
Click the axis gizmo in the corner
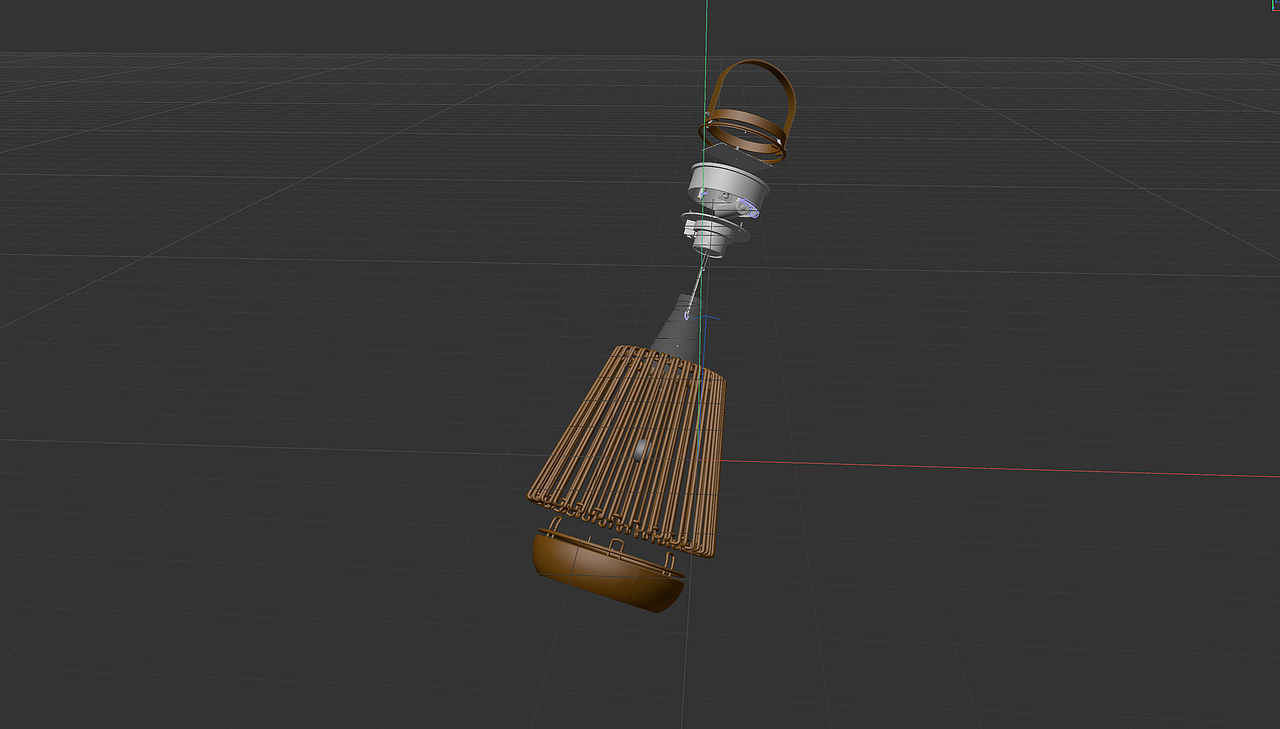click(1275, 5)
